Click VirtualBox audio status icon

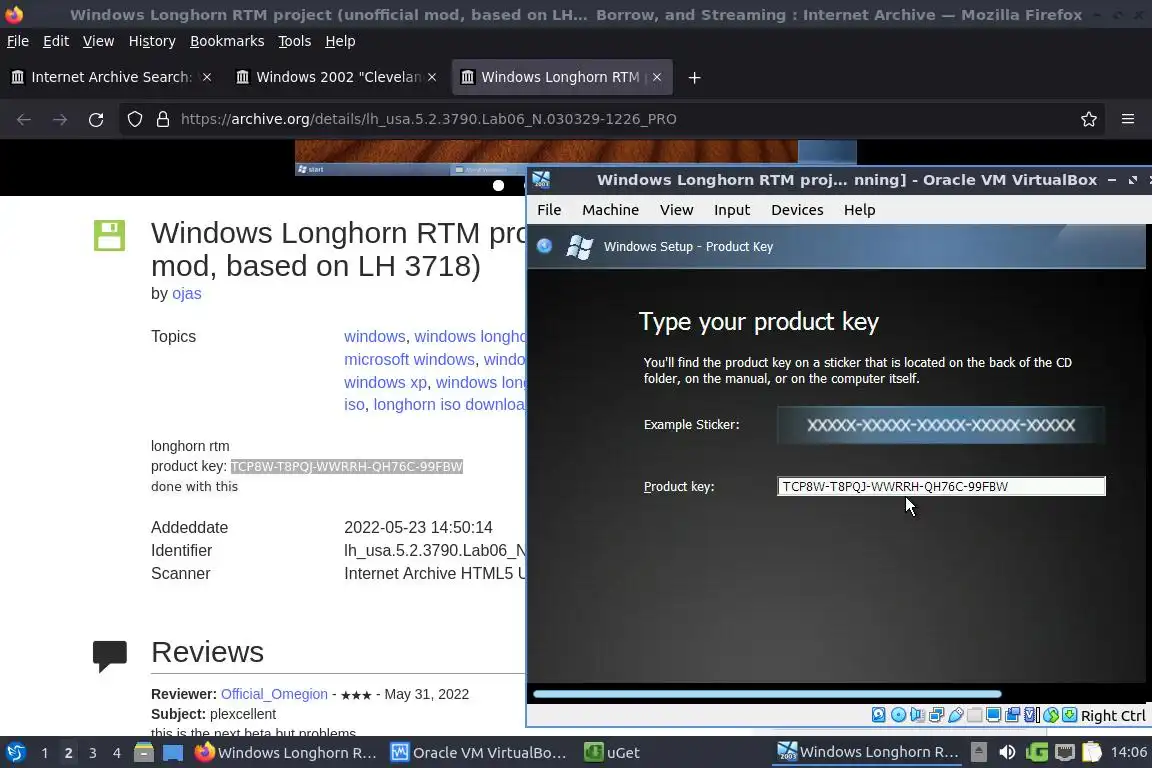click(917, 715)
